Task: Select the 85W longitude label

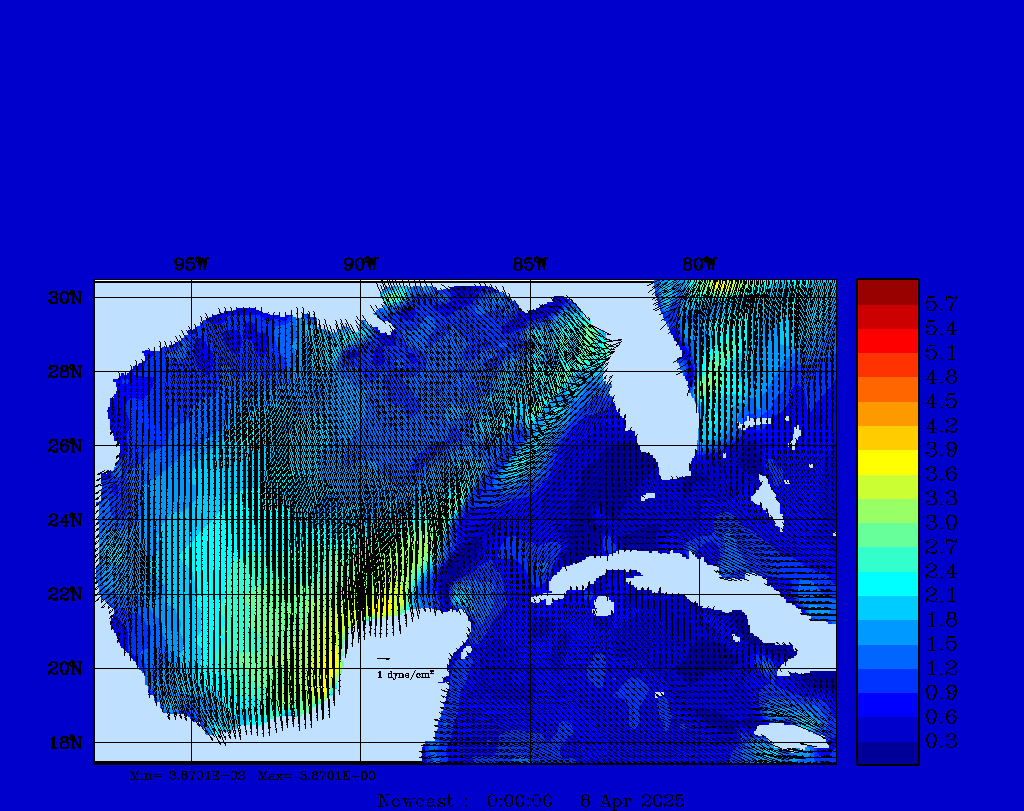Action: click(x=530, y=264)
